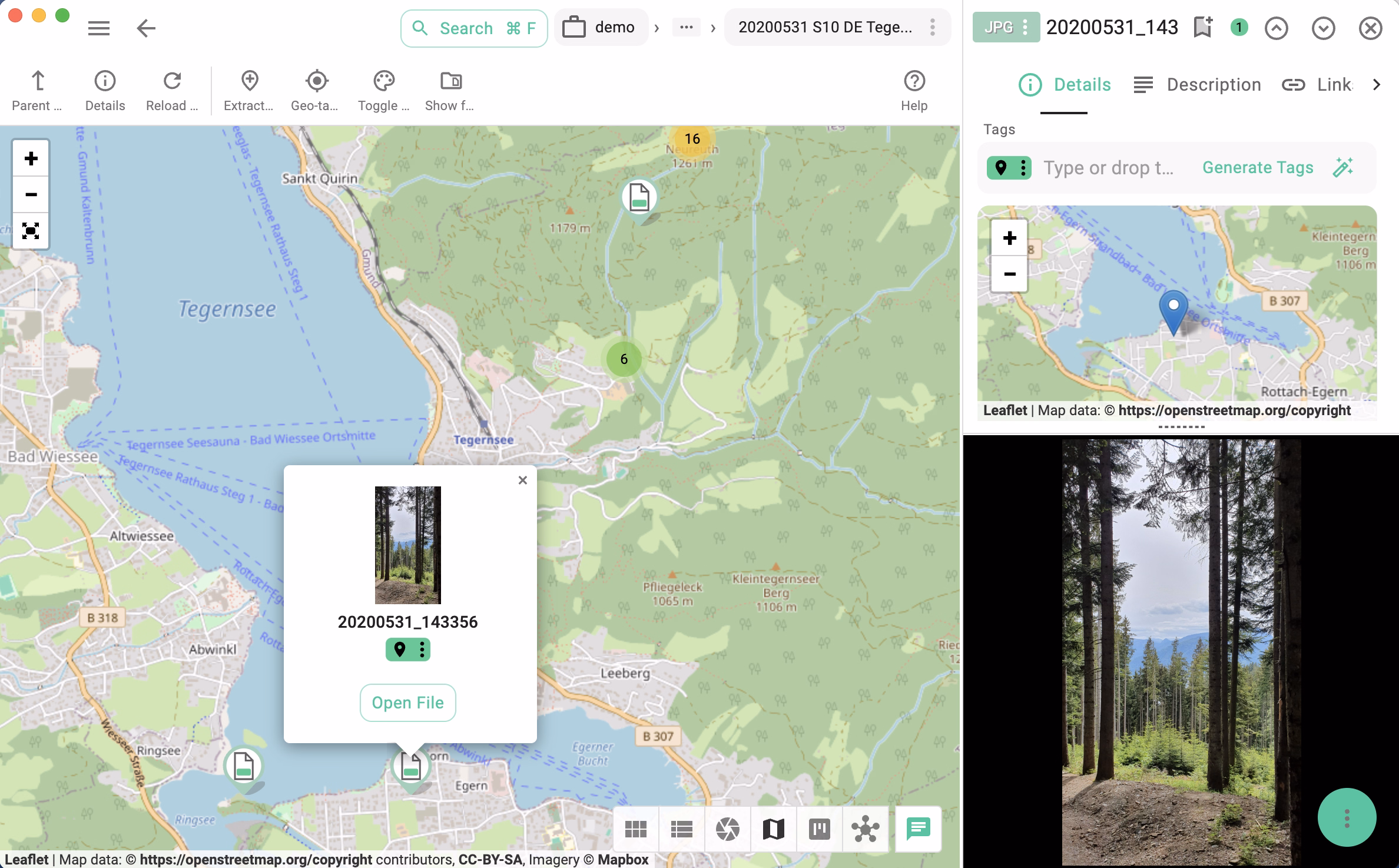This screenshot has width=1399, height=868.
Task: Click Generate Tags in the Tags section
Action: pos(1258,168)
